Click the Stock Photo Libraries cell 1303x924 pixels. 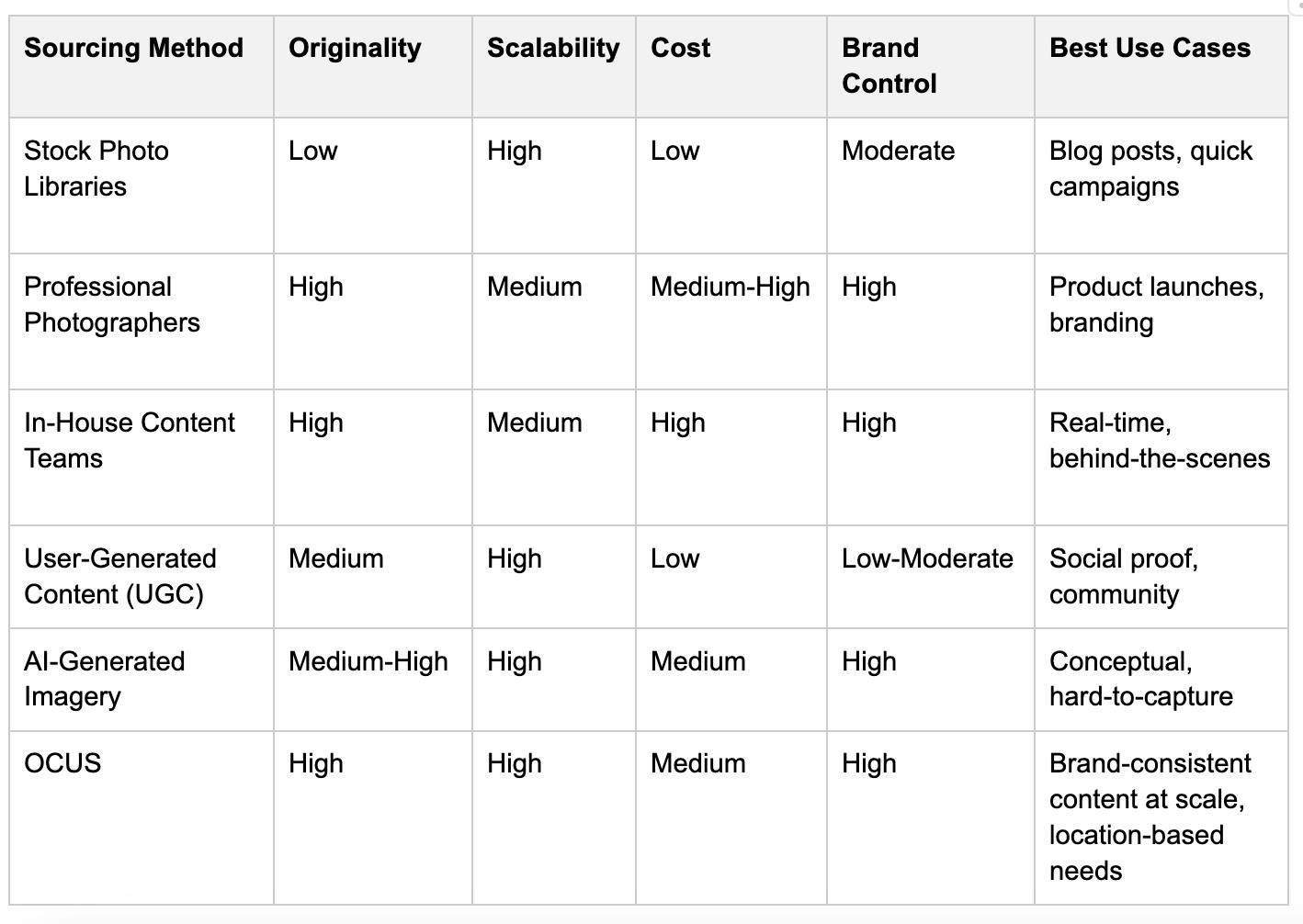pos(96,168)
